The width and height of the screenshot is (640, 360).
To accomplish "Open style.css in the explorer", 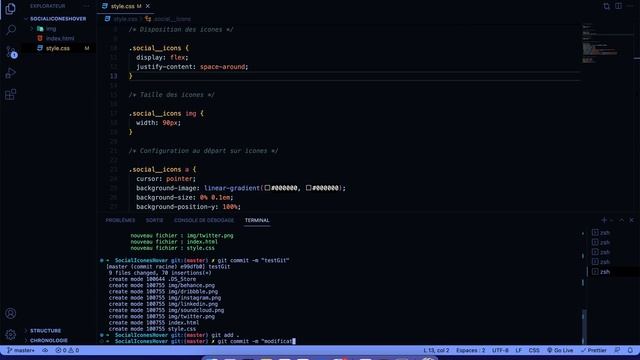I will coord(58,48).
